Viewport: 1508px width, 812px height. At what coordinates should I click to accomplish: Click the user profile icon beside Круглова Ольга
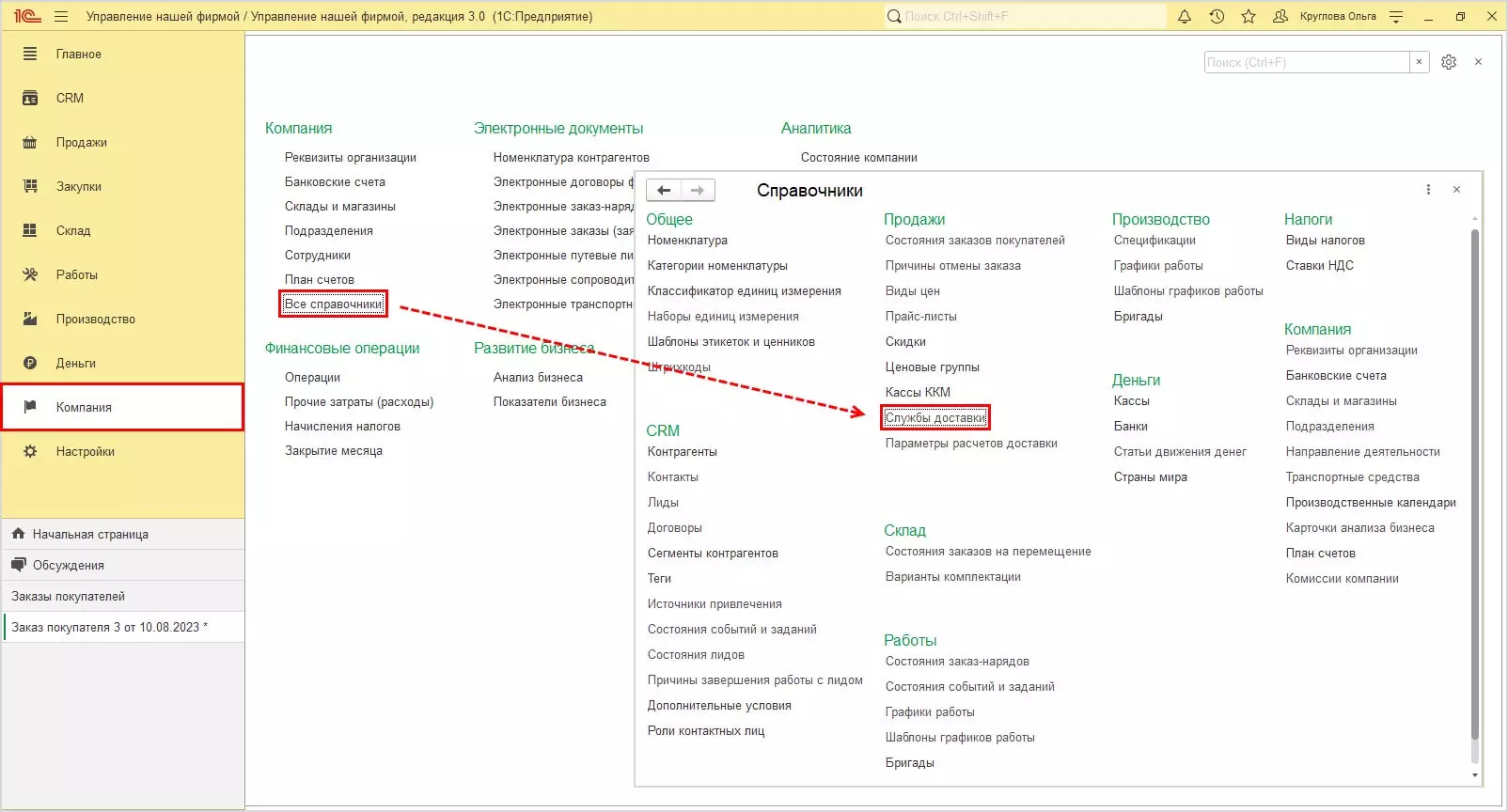point(1280,16)
